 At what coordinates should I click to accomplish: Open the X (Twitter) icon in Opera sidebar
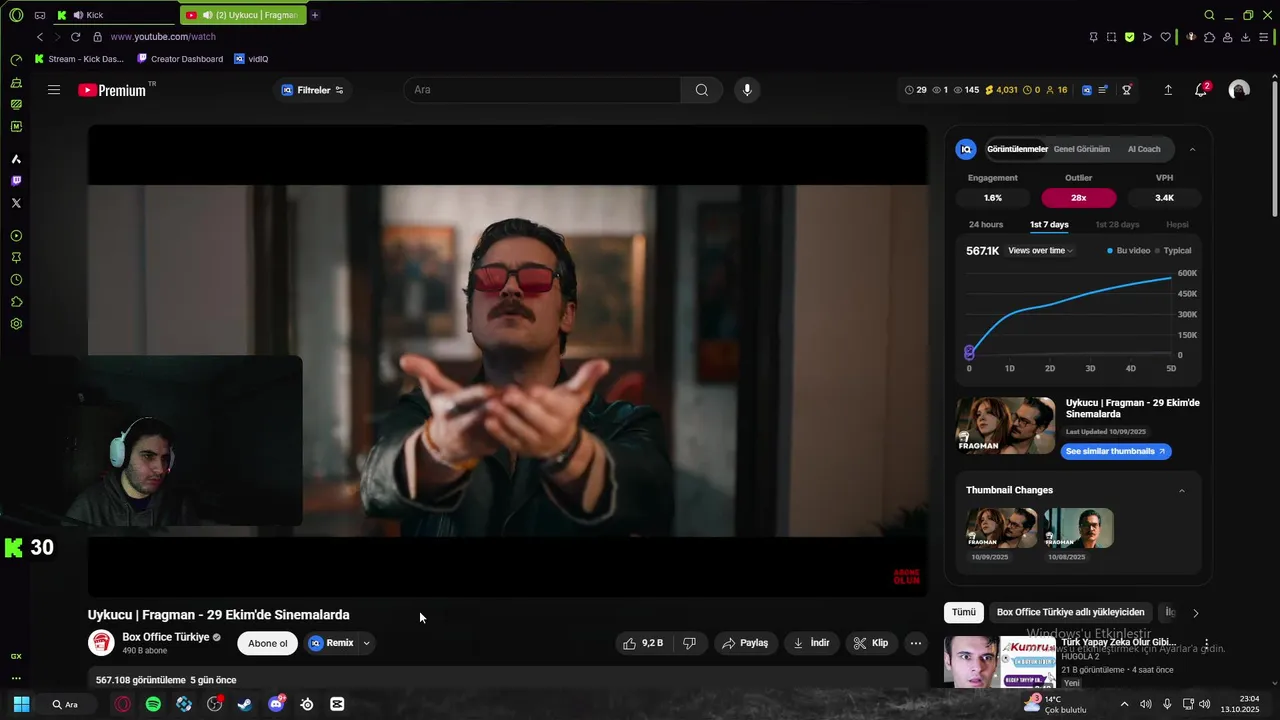click(x=16, y=203)
